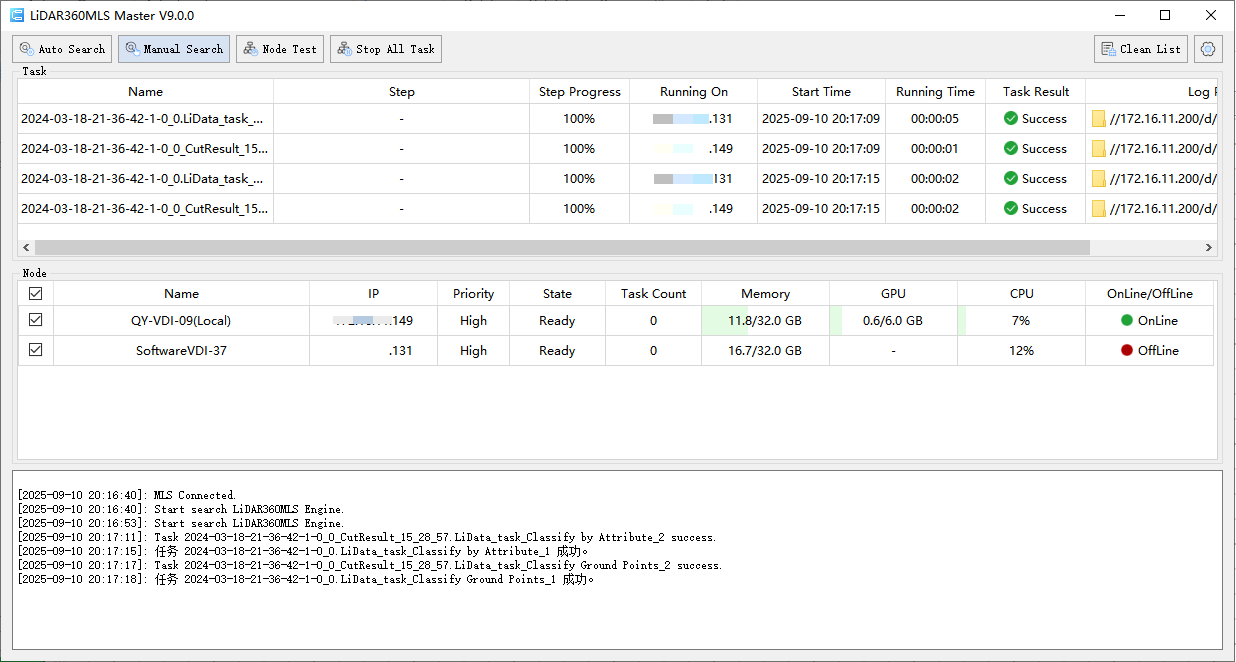Image resolution: width=1236 pixels, height=662 pixels.
Task: Click the task list scrollbar right arrow
Action: pyautogui.click(x=1209, y=247)
